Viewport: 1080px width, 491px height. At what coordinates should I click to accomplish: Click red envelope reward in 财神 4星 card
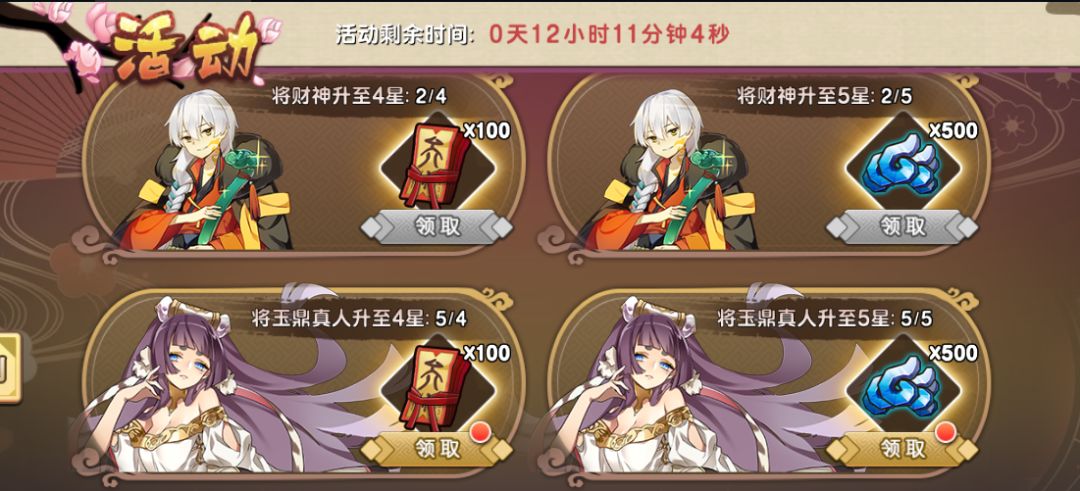[435, 165]
